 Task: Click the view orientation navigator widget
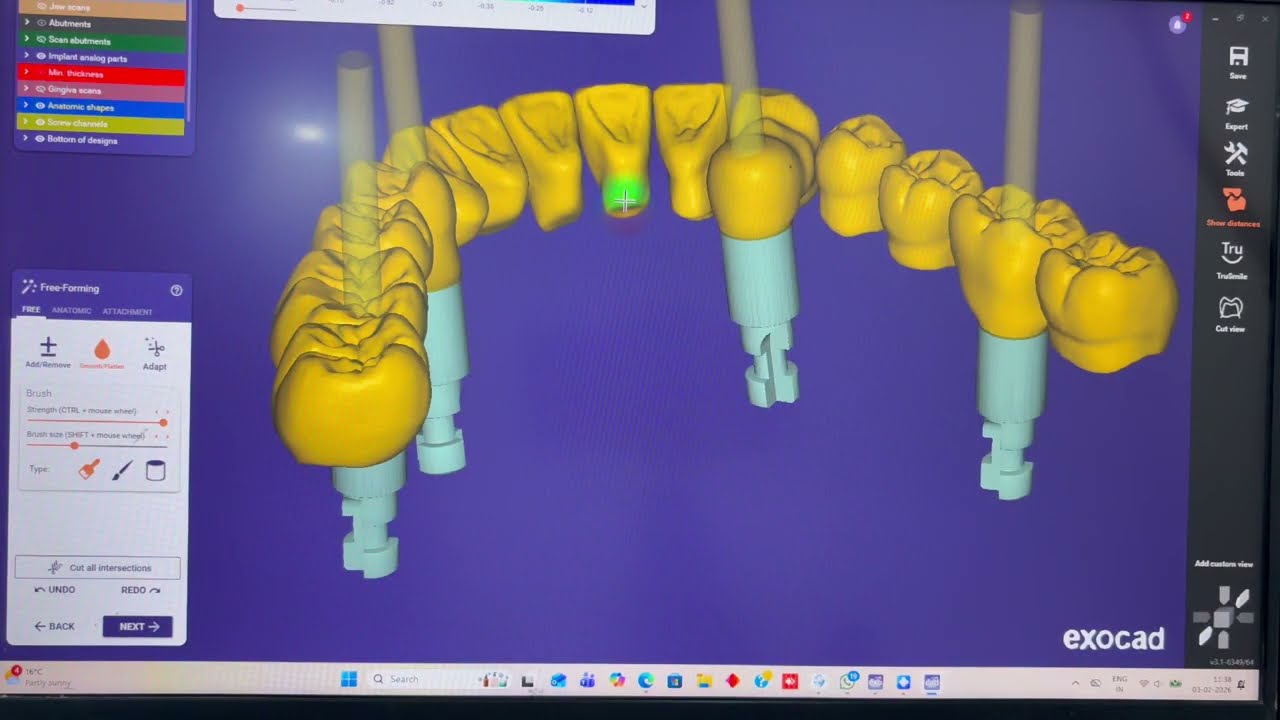pos(1222,618)
